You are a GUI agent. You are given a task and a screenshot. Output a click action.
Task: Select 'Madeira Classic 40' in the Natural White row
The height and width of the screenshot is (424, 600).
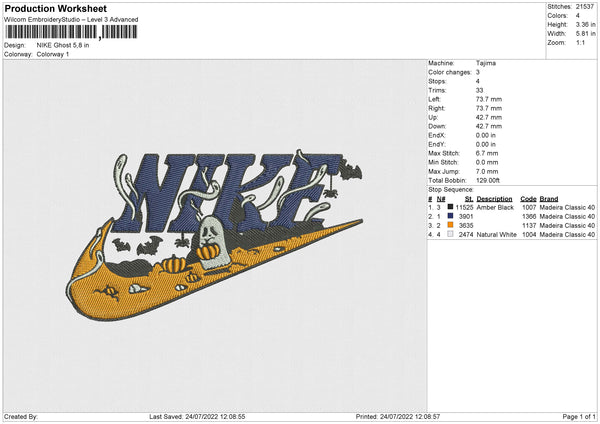(x=567, y=235)
